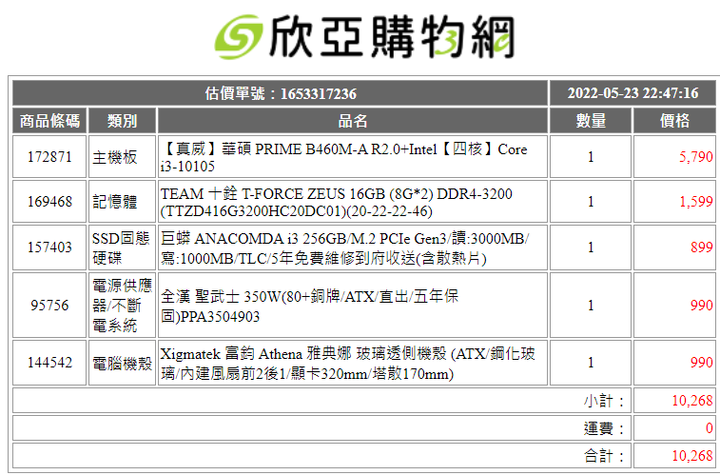This screenshot has width=720, height=475.
Task: Click the SSD固態硬碟 category cell
Action: 122,247
